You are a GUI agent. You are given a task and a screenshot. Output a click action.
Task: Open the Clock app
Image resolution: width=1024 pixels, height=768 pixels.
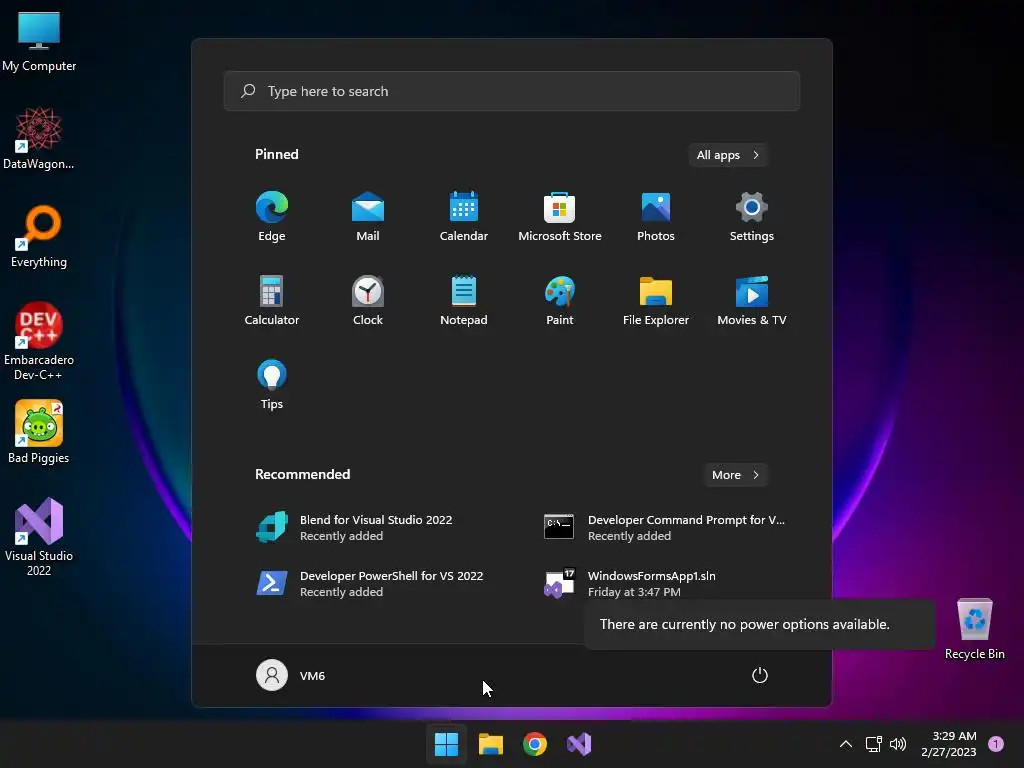[x=368, y=300]
